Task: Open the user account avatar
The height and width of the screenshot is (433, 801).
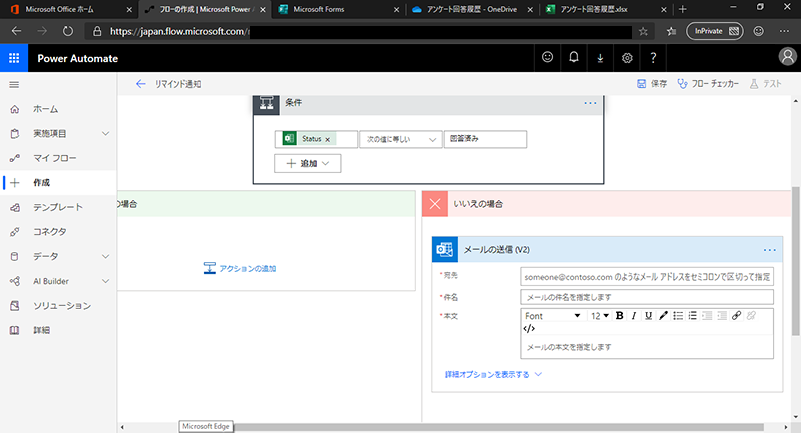Action: point(787,57)
